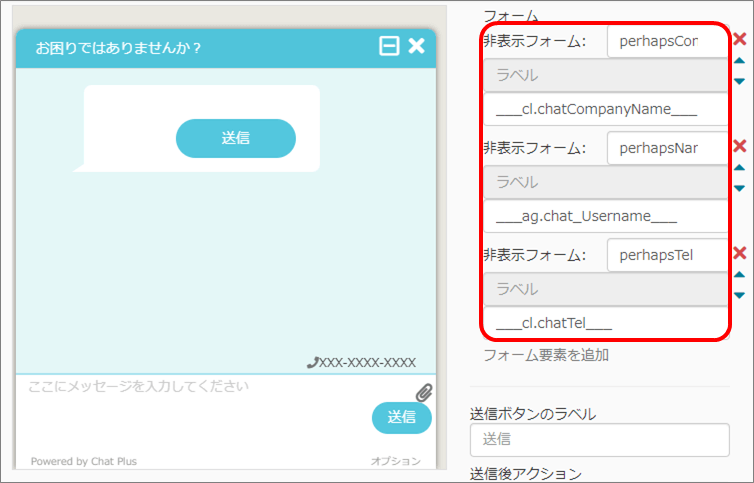Edit the perhapsNar name field
Viewport: 754px width, 483px height.
click(668, 148)
